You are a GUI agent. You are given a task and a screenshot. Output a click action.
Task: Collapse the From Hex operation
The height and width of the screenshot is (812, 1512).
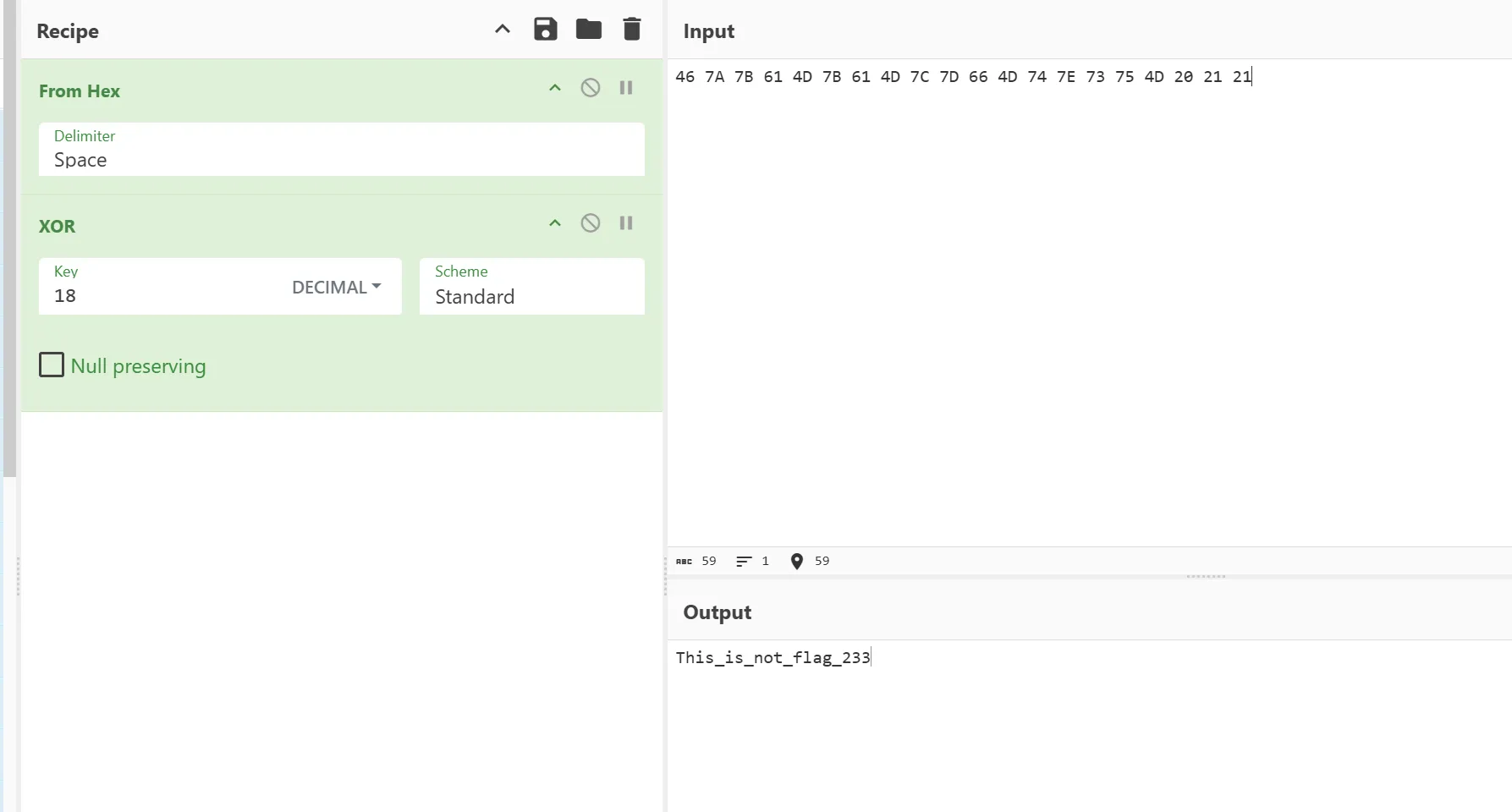point(555,88)
